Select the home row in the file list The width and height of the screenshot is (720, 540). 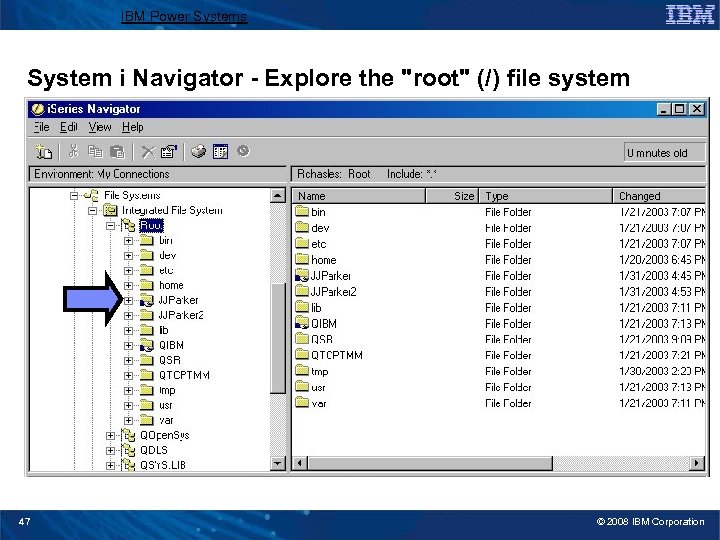point(500,260)
